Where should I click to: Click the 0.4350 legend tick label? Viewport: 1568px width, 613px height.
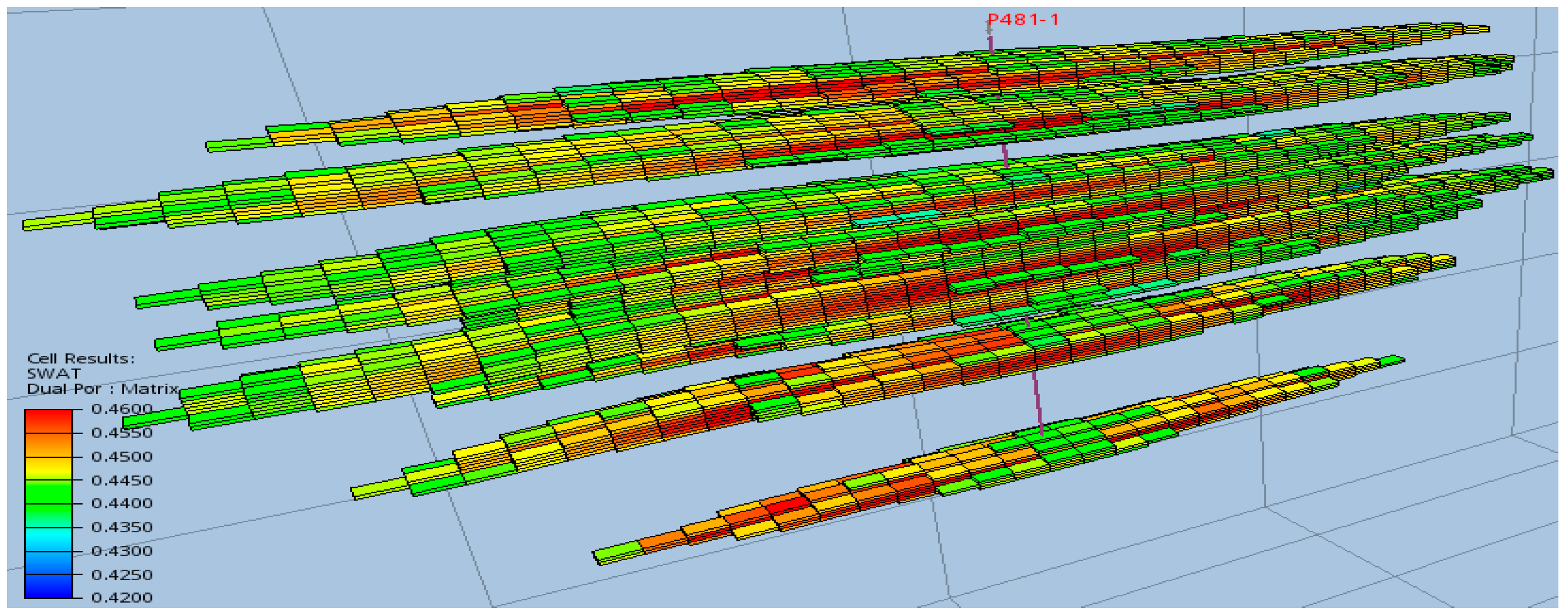[x=122, y=527]
